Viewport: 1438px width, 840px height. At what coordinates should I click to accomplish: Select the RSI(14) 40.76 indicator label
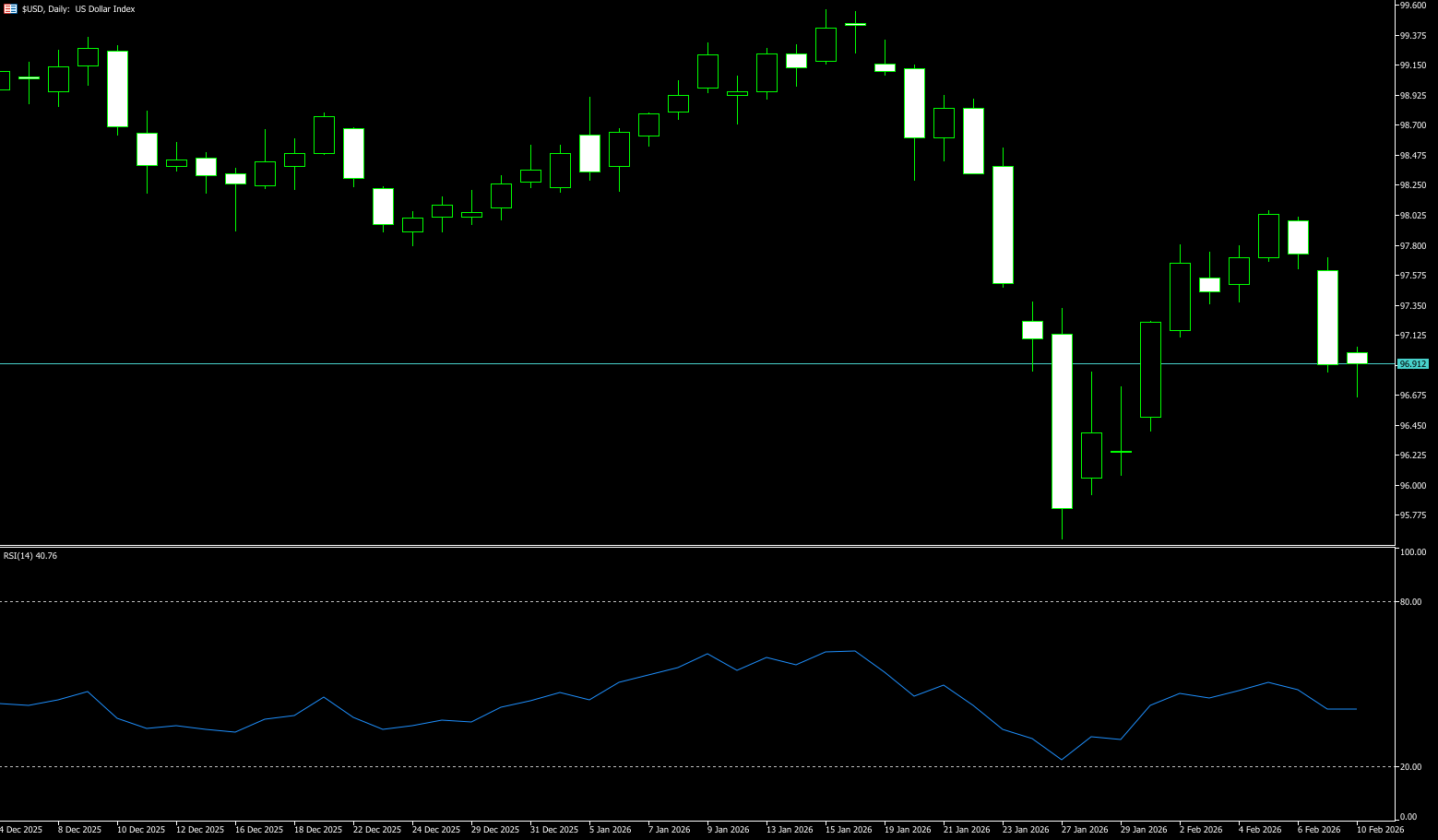point(30,556)
